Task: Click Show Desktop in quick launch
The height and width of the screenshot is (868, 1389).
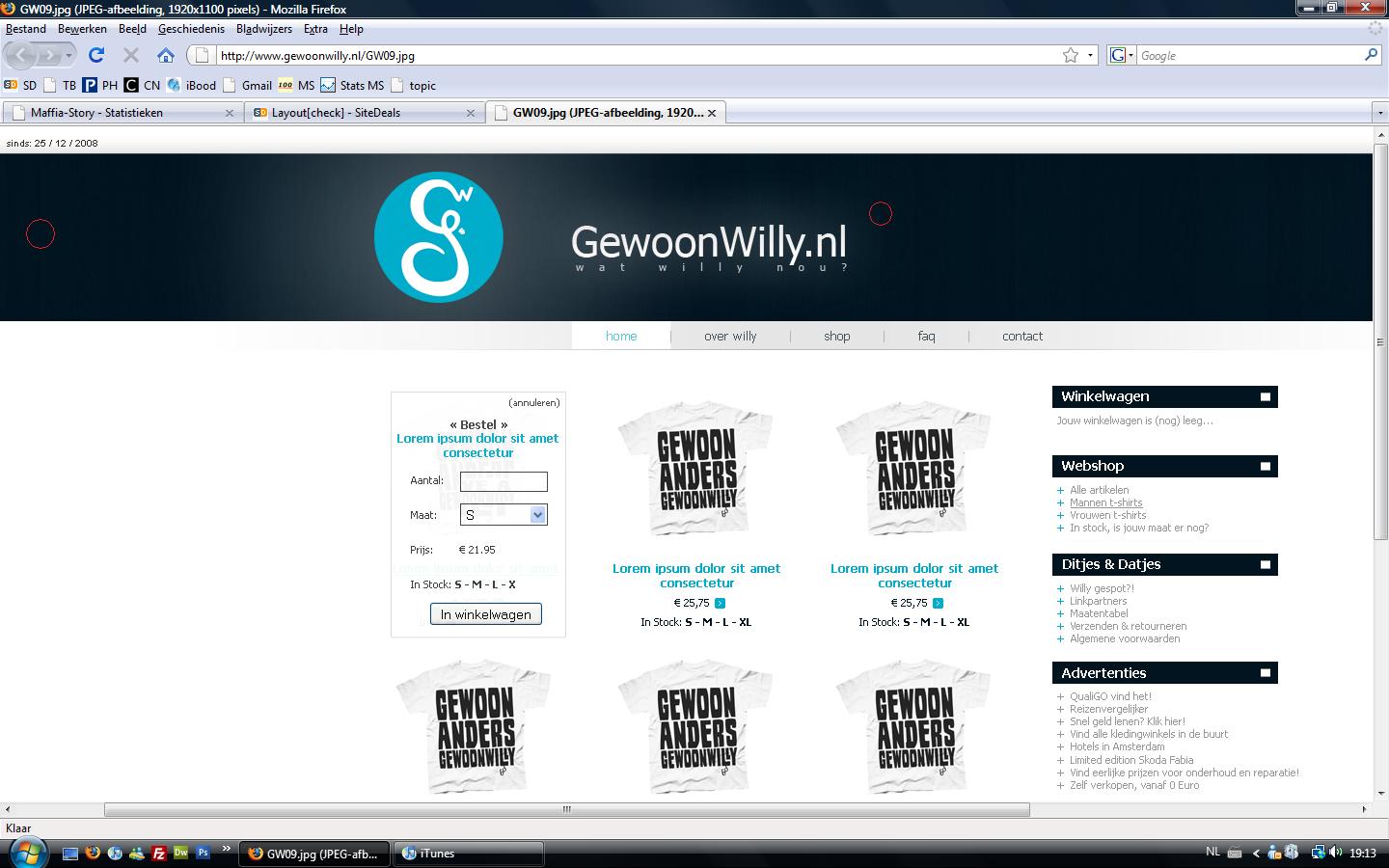Action: [70, 853]
